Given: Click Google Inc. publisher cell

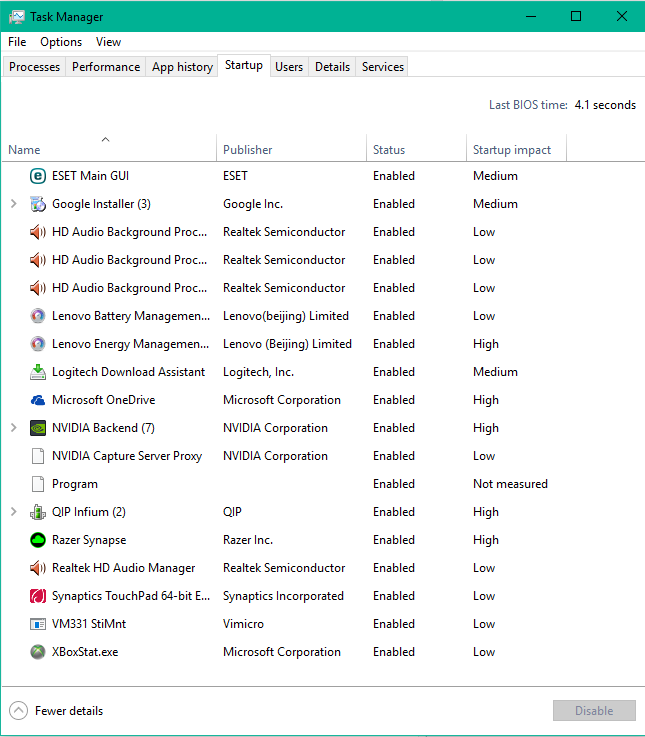Looking at the screenshot, I should [x=253, y=204].
